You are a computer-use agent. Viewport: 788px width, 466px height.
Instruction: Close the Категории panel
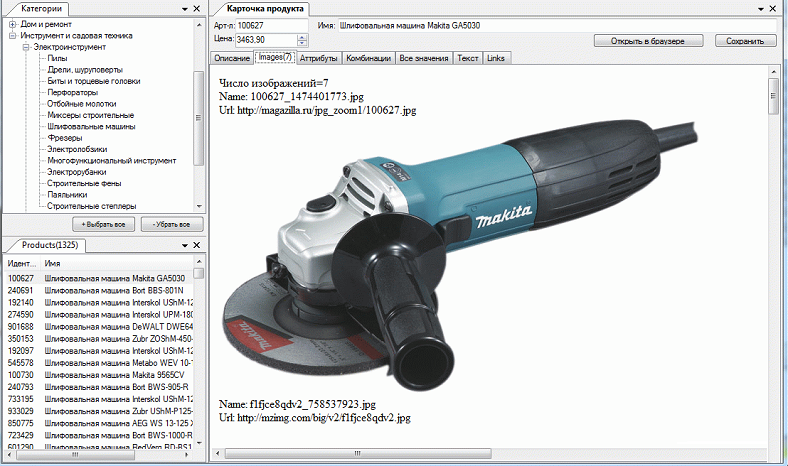click(x=196, y=9)
